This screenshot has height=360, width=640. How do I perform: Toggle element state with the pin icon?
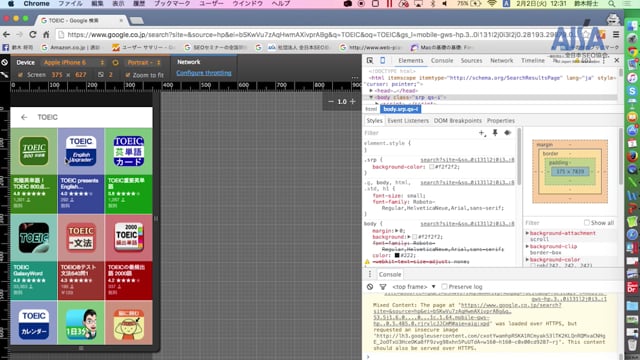[x=495, y=133]
